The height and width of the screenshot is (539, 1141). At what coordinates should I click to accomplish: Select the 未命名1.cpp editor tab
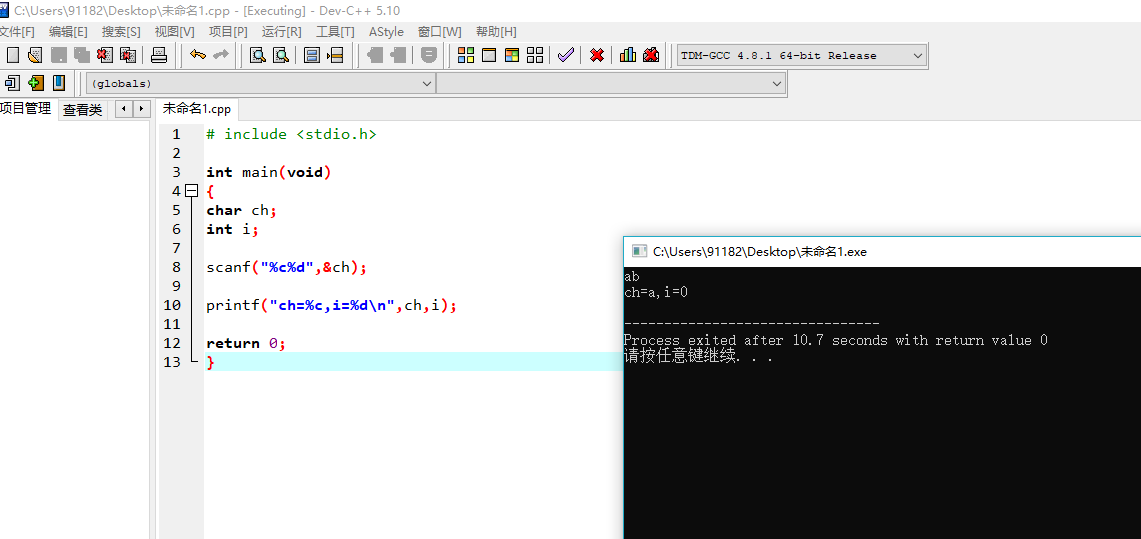pos(196,109)
